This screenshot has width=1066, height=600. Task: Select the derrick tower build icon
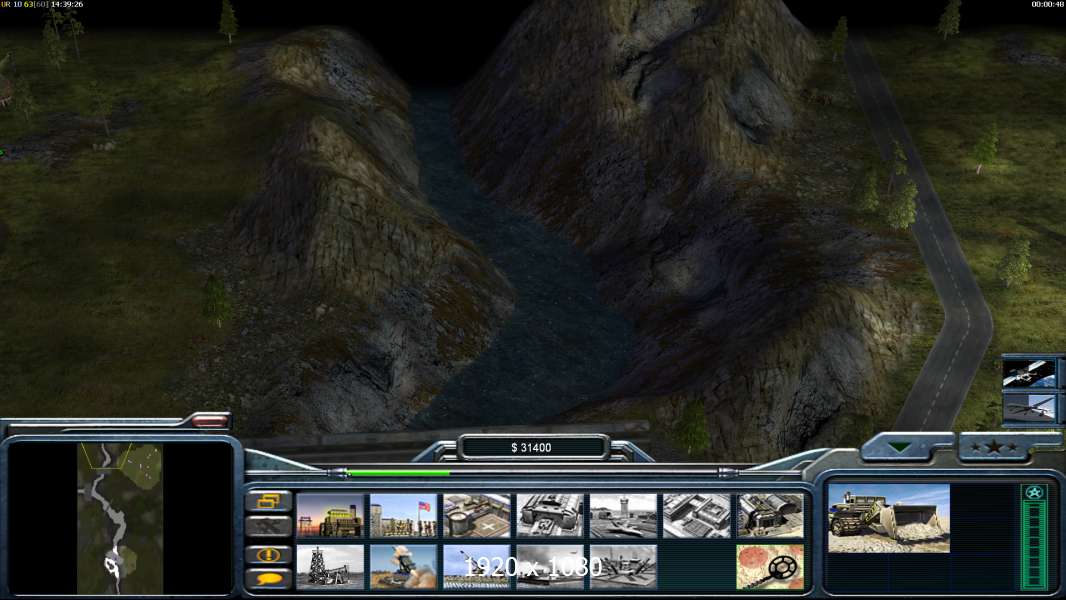[x=330, y=566]
